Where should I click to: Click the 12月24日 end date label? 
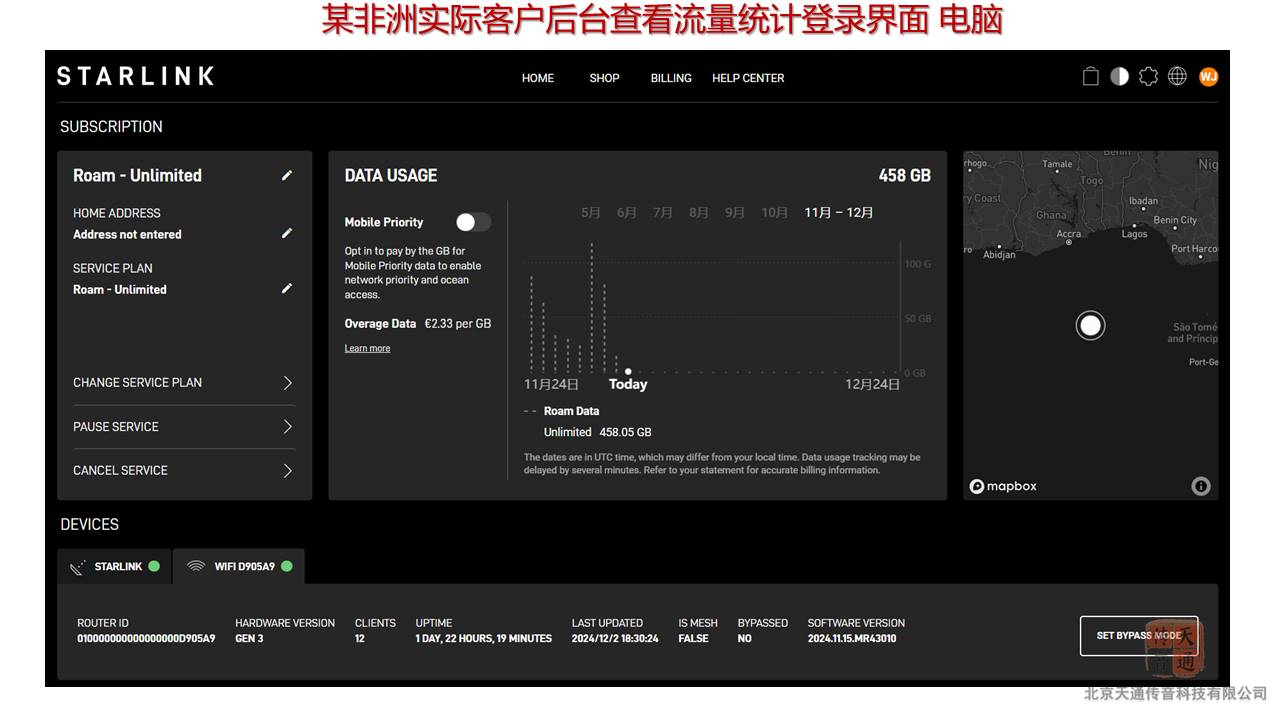coord(872,384)
